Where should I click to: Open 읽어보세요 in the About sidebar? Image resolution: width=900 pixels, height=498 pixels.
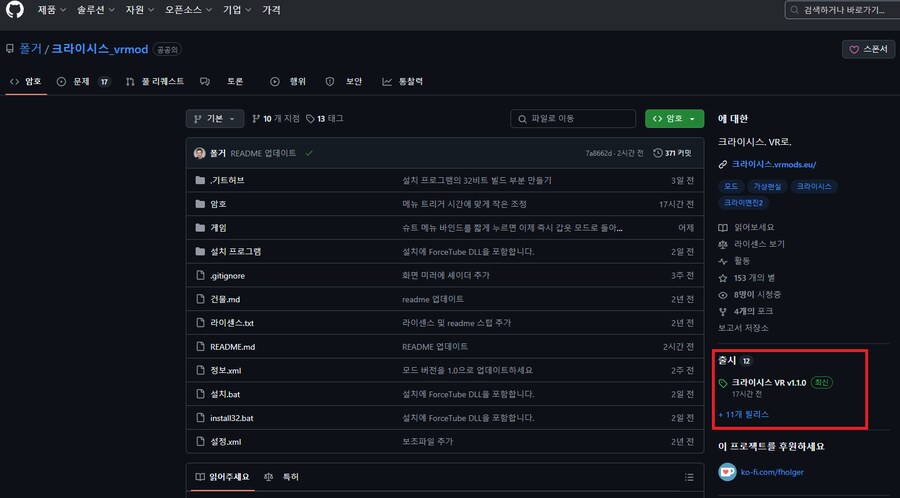747,227
